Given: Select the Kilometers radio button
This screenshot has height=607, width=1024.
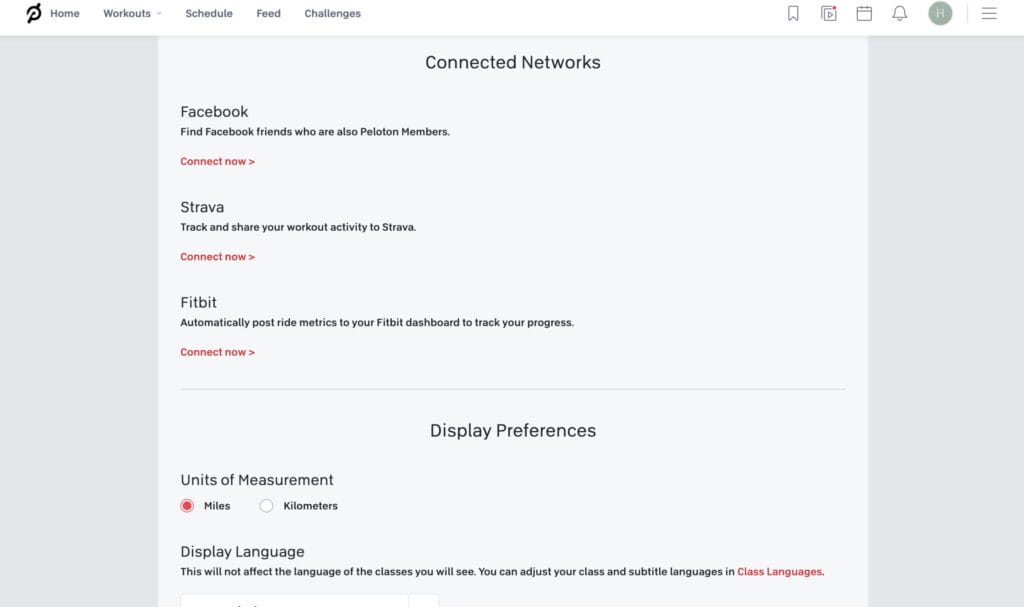Looking at the screenshot, I should pos(266,506).
